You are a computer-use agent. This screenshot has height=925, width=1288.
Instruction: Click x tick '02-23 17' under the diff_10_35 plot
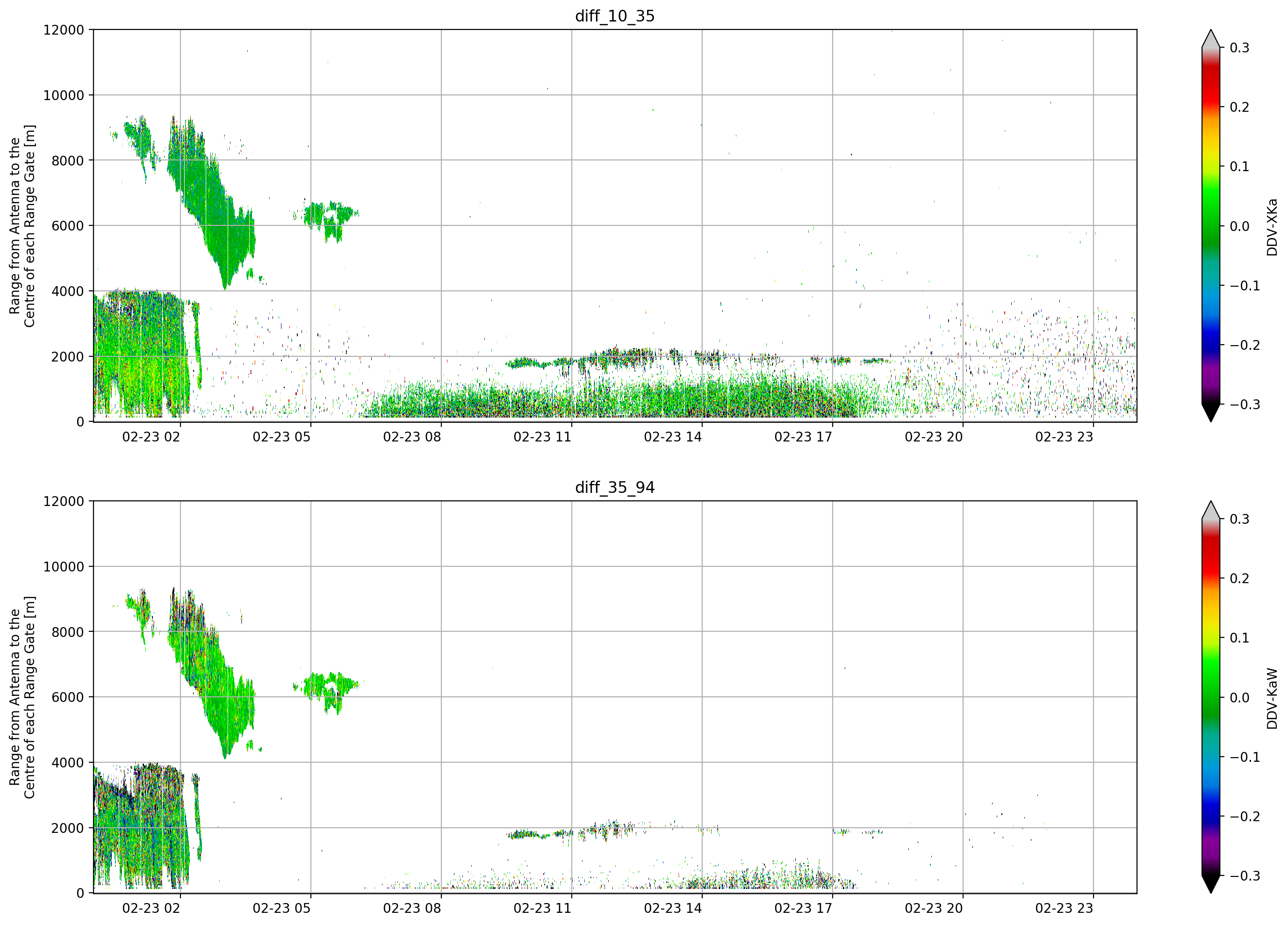tap(804, 437)
